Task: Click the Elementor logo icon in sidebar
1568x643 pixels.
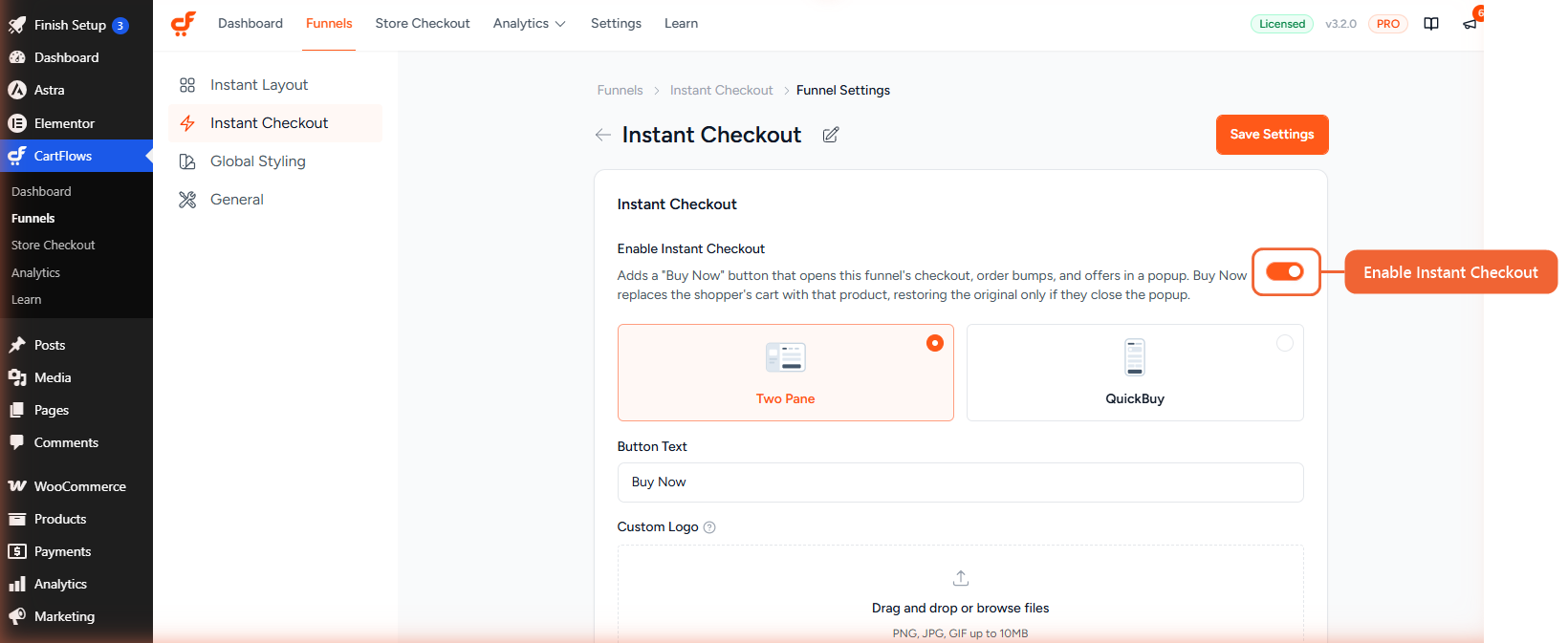Action: click(17, 123)
